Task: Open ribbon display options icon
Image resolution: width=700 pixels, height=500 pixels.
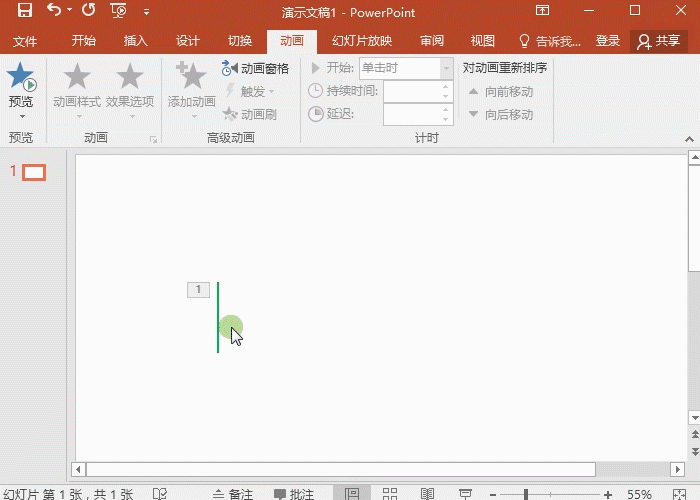Action: point(542,10)
